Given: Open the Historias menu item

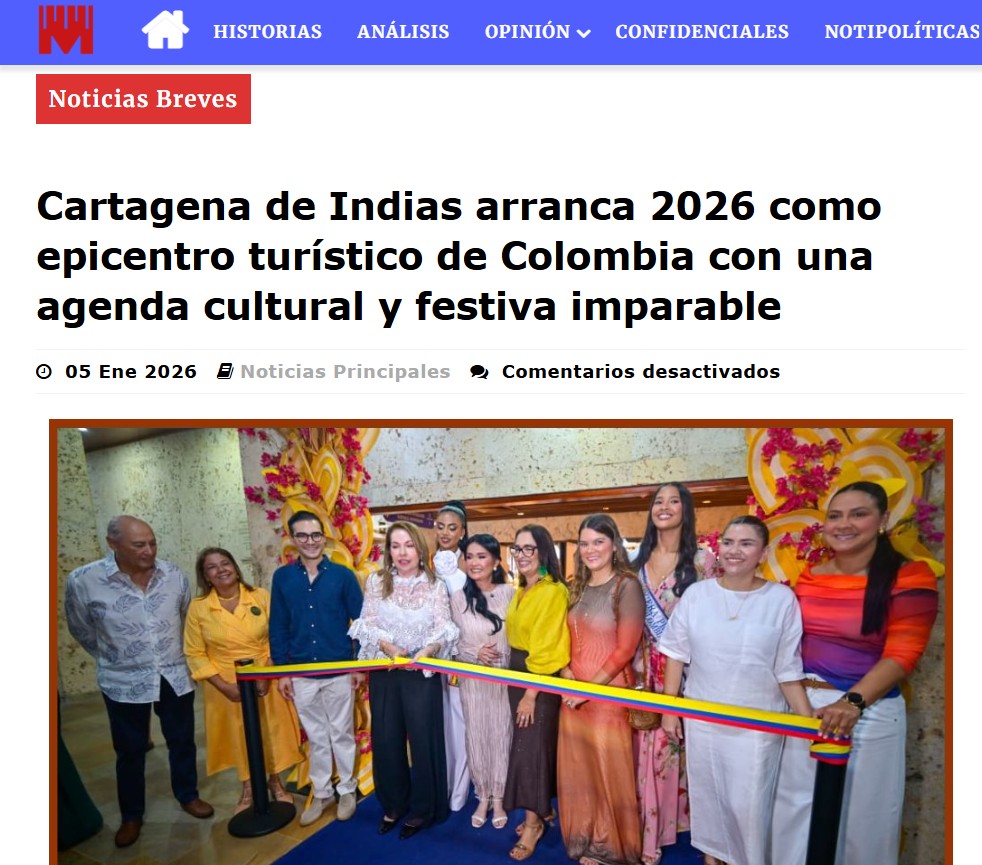Looking at the screenshot, I should click(x=267, y=31).
